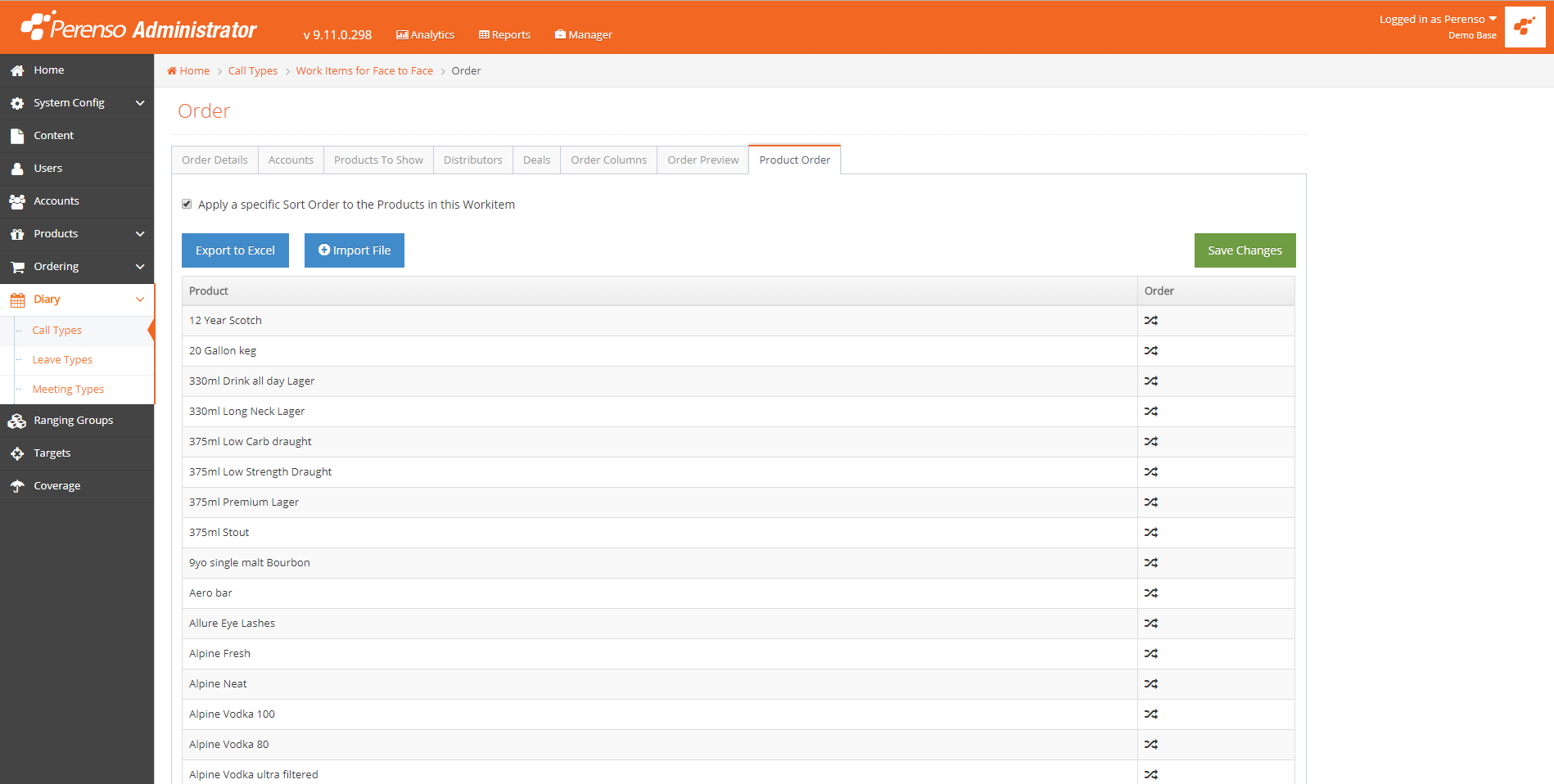Select the Order Columns tab
The height and width of the screenshot is (784, 1554).
coord(608,160)
